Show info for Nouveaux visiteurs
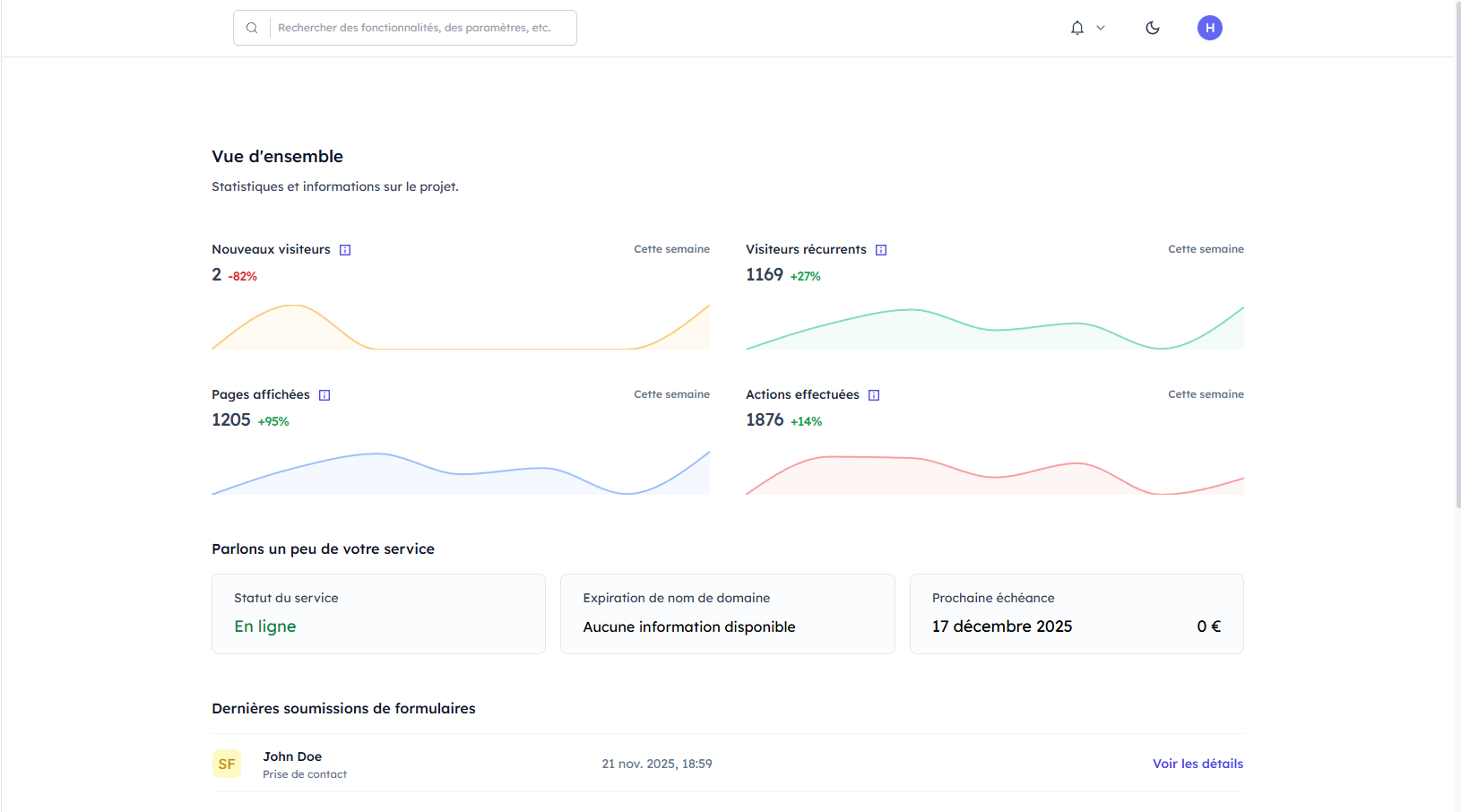The image size is (1461, 812). 345,250
